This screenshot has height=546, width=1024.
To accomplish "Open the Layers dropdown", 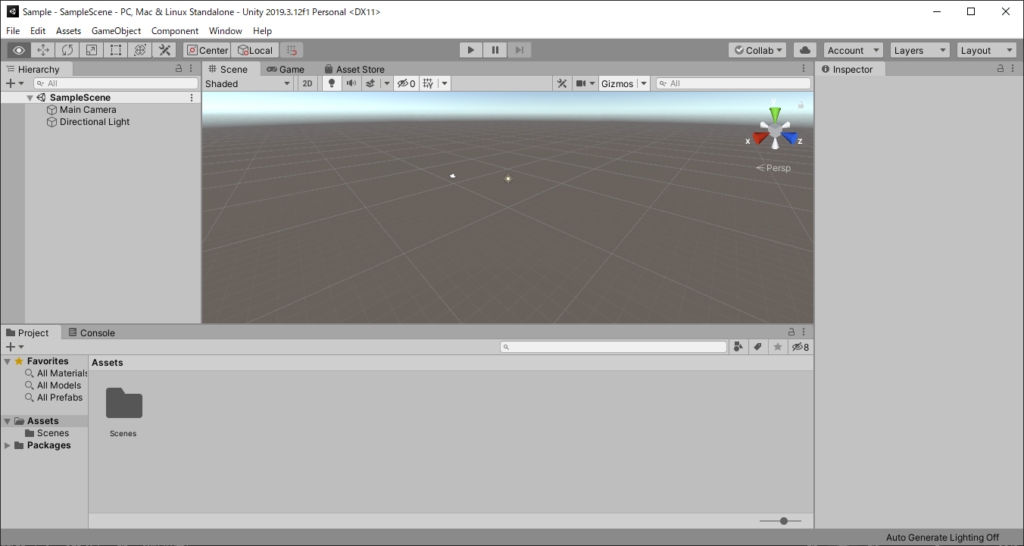I will point(920,50).
